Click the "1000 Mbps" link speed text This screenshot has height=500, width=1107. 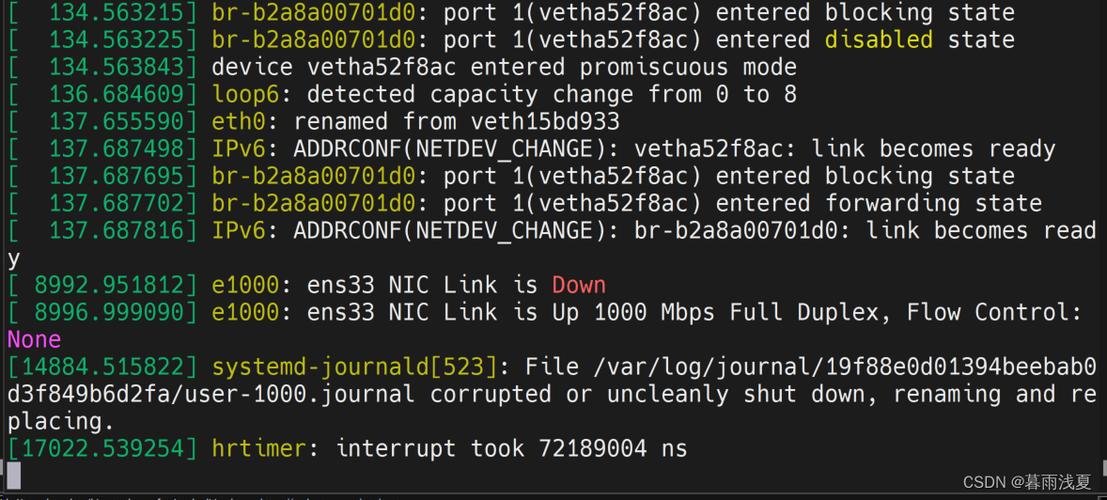tap(654, 312)
